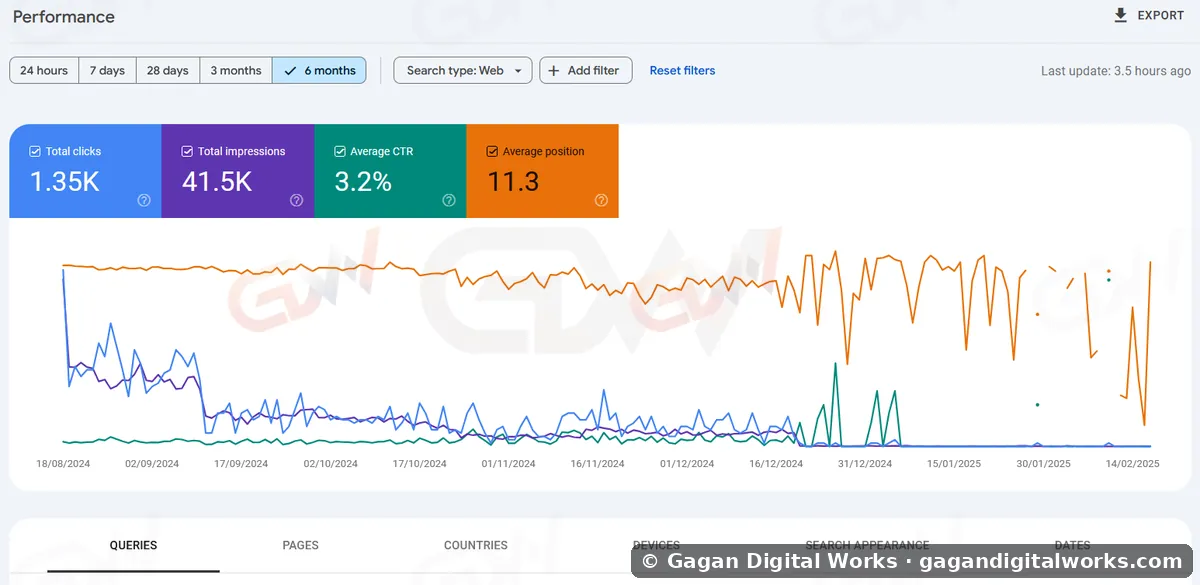Click the 18/08/2024 axis date label
1200x585 pixels.
63,464
